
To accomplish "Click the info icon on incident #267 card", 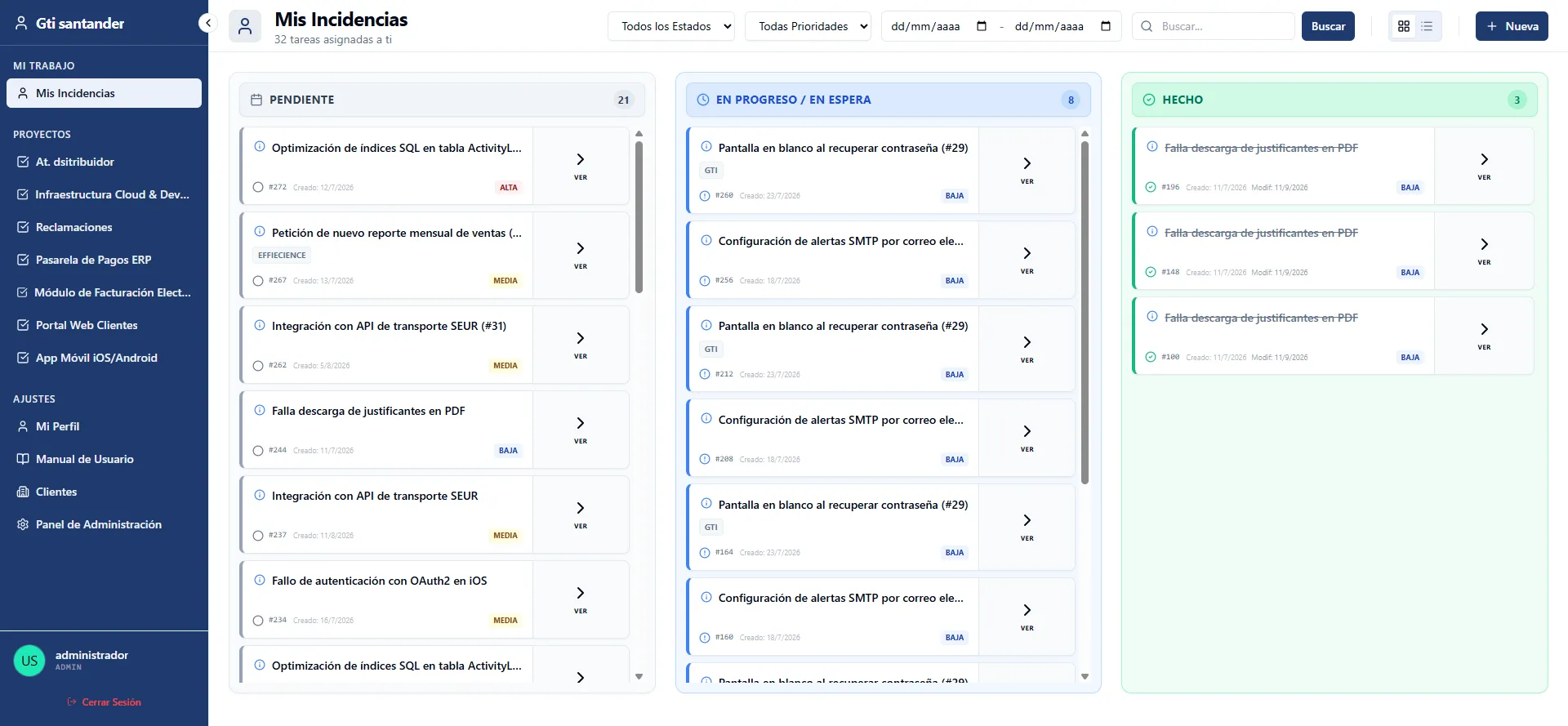I will (x=260, y=232).
